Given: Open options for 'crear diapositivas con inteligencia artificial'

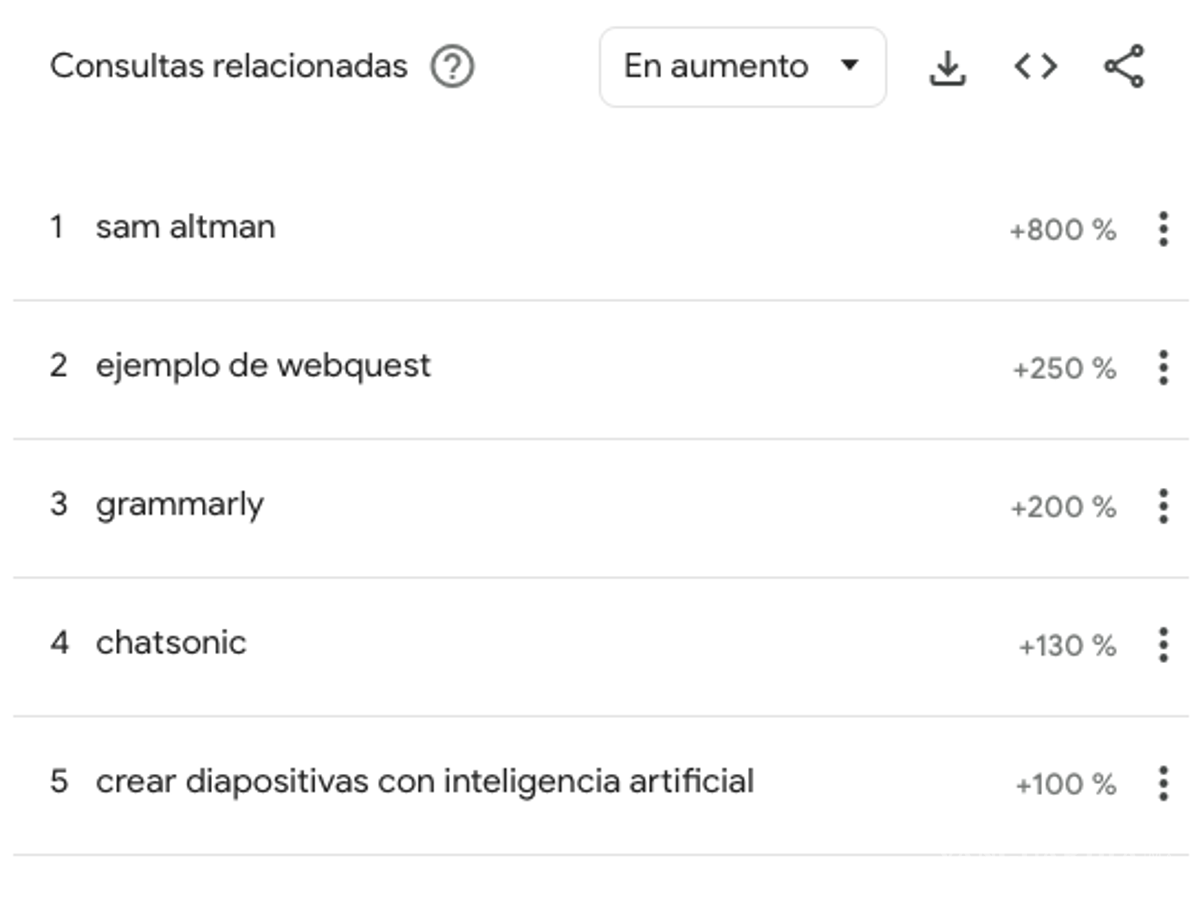Looking at the screenshot, I should pyautogui.click(x=1163, y=784).
